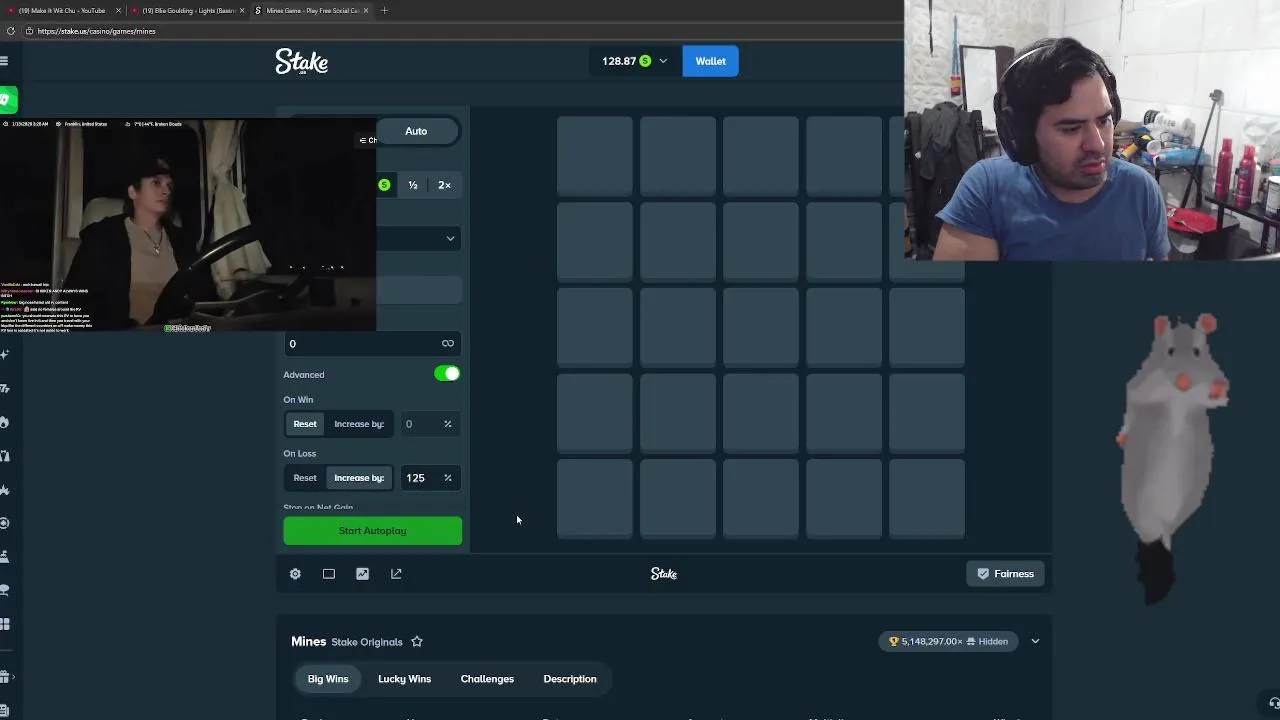Image resolution: width=1280 pixels, height=720 pixels.
Task: Click the address bar URL stake.us/casino/games/mines
Action: (96, 31)
